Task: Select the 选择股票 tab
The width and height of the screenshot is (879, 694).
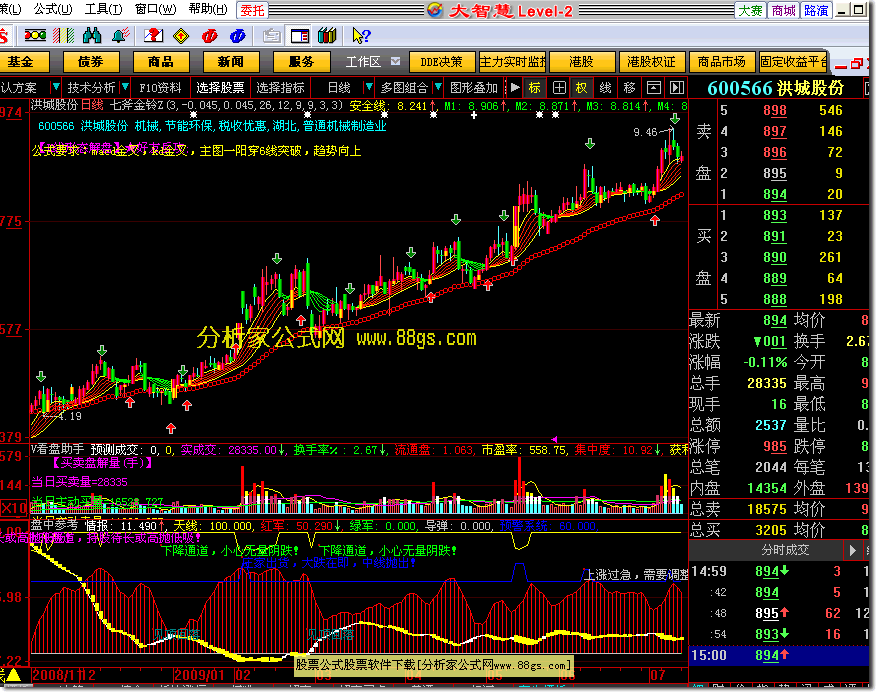Action: 220,87
